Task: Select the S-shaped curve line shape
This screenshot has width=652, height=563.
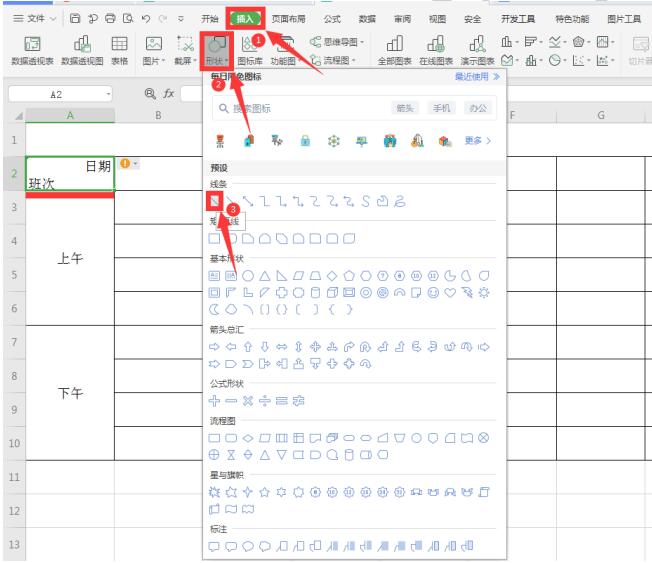Action: tap(366, 202)
